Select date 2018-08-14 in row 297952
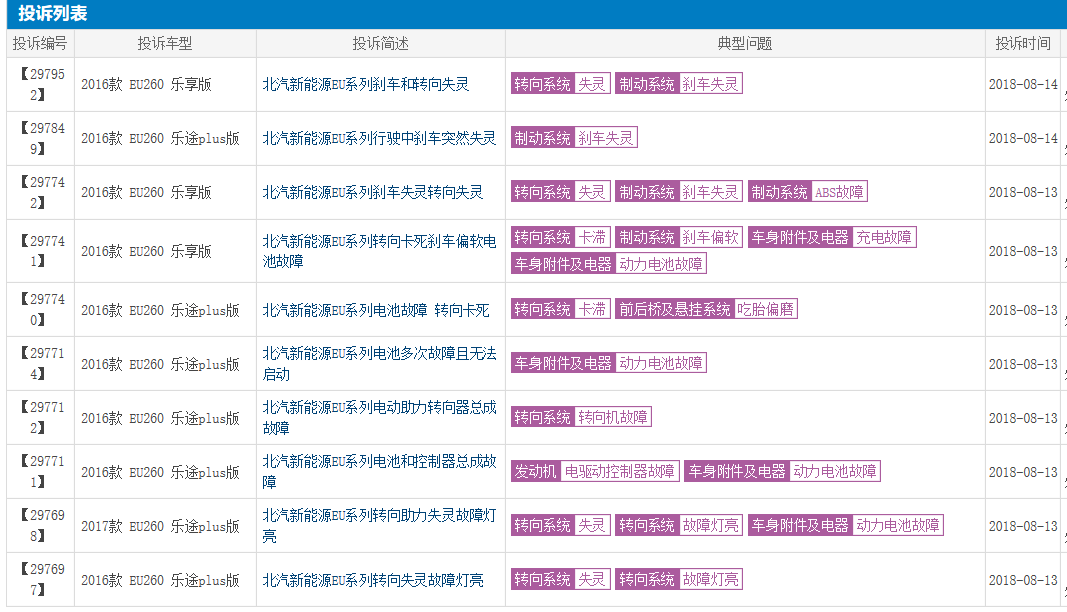 (x=1023, y=84)
